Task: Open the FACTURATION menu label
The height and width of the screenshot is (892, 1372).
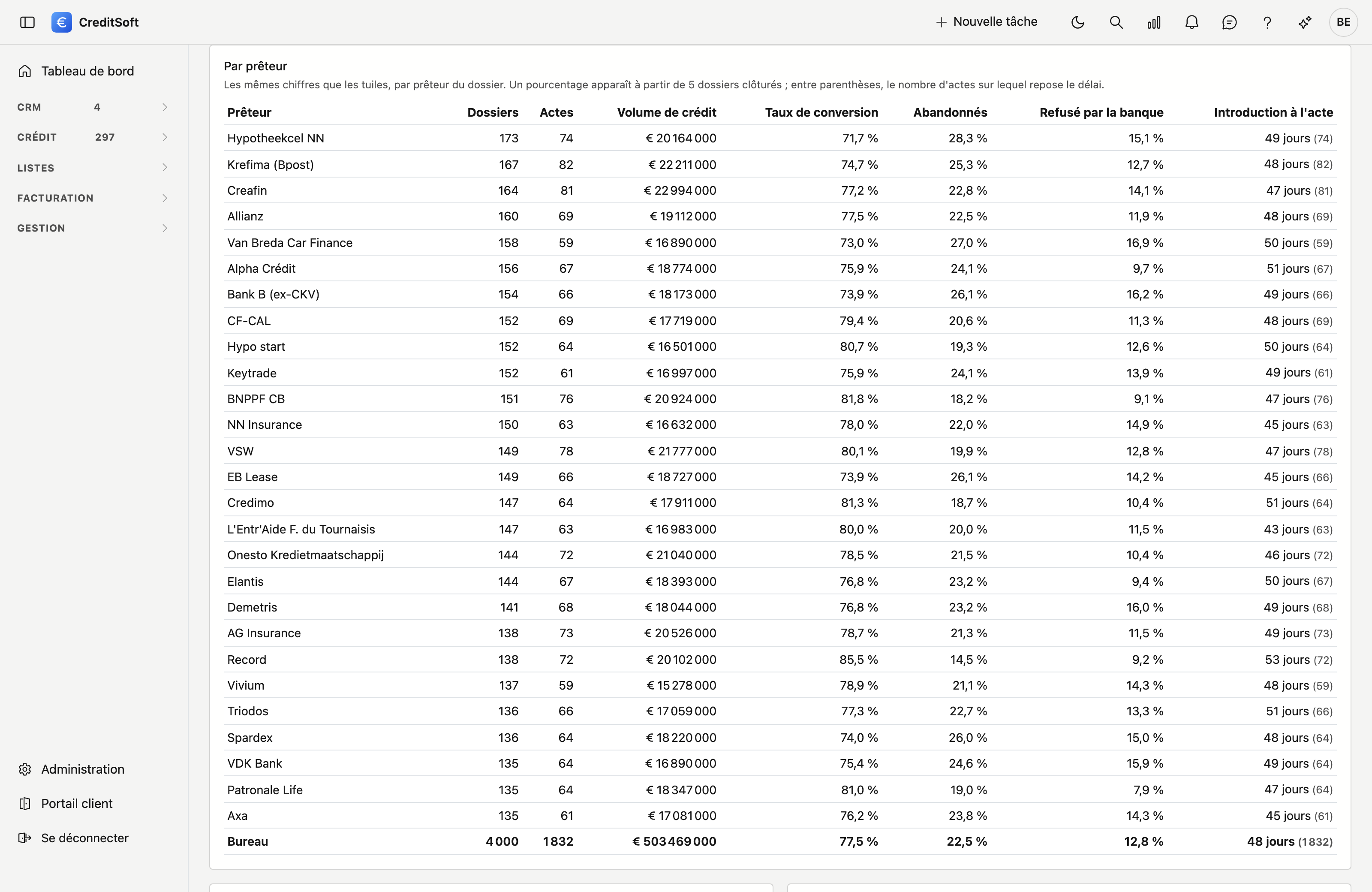Action: 55,198
